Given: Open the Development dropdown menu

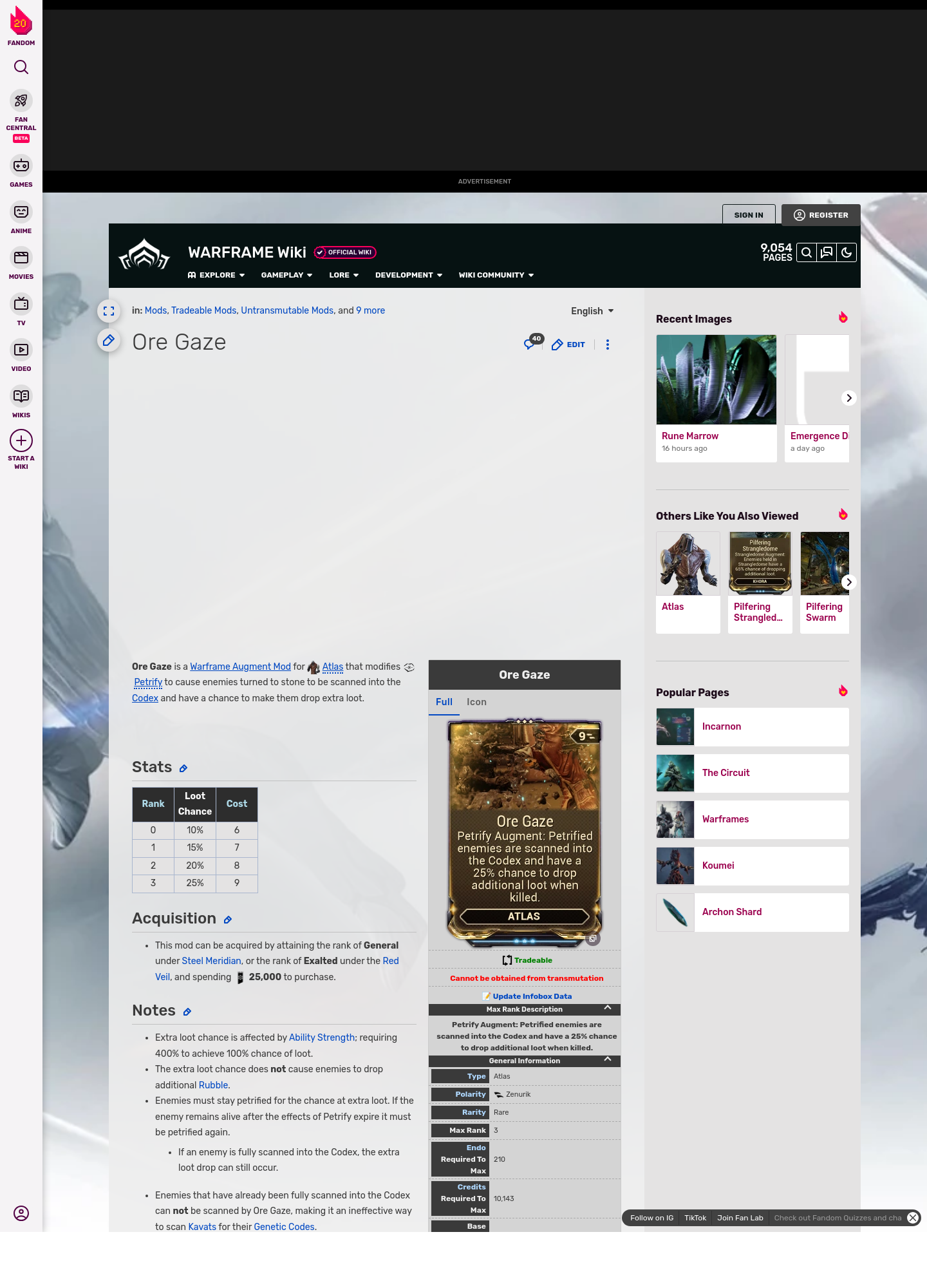Looking at the screenshot, I should pyautogui.click(x=409, y=275).
